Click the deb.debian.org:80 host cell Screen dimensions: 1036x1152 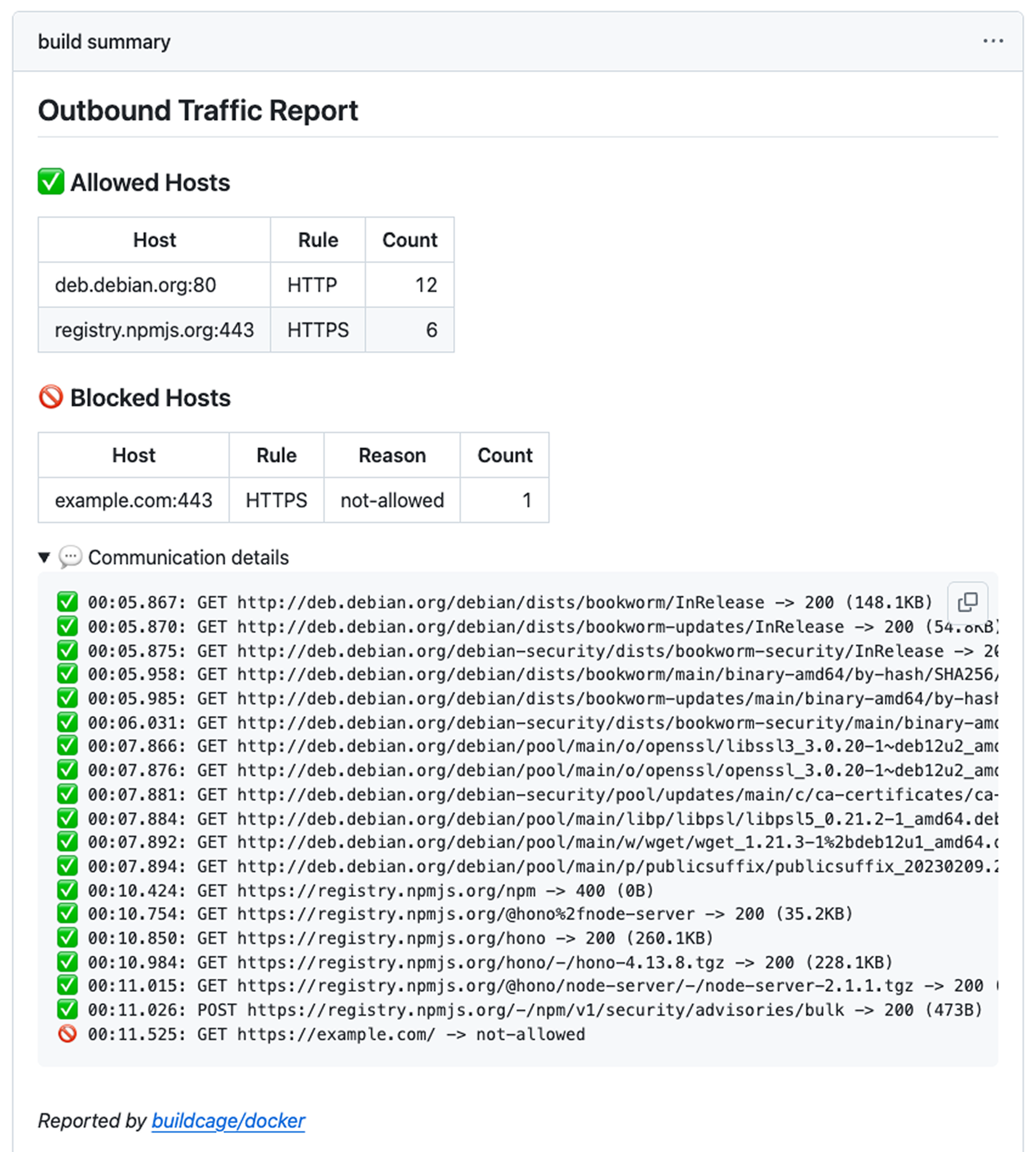coord(154,285)
